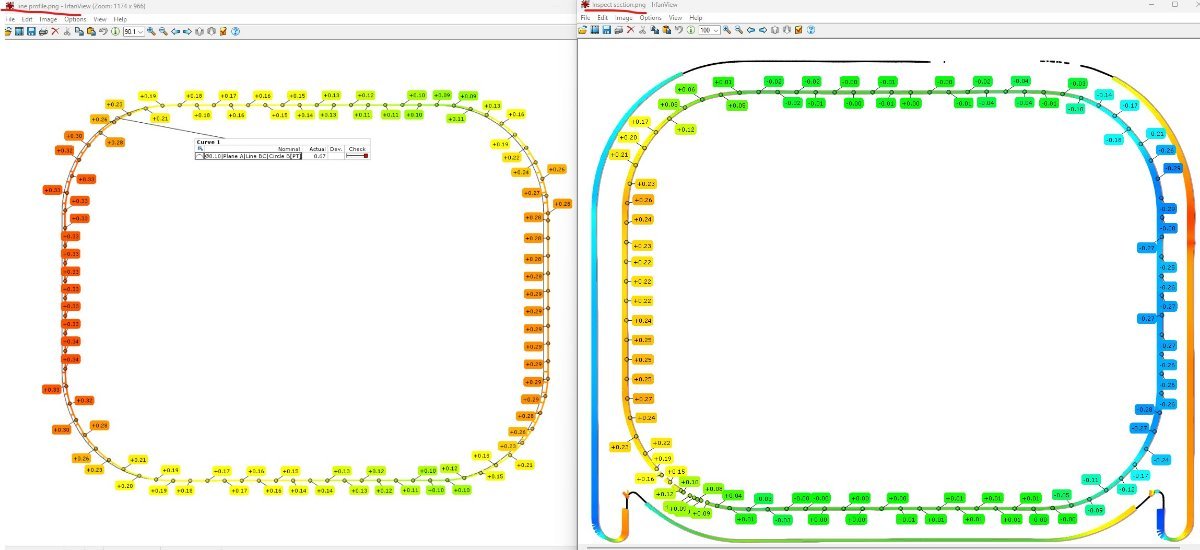This screenshot has width=1200, height=550.
Task: Click the Help question icon in right toolbar
Action: tap(810, 31)
